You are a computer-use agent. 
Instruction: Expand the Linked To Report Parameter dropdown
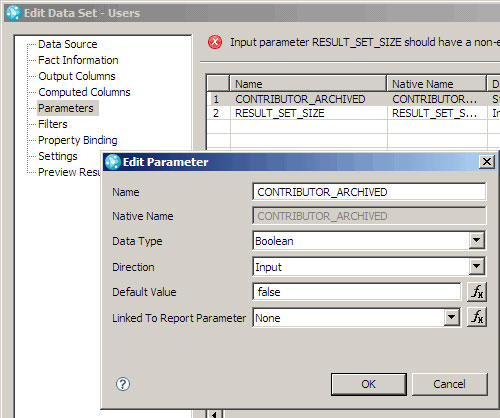(451, 317)
